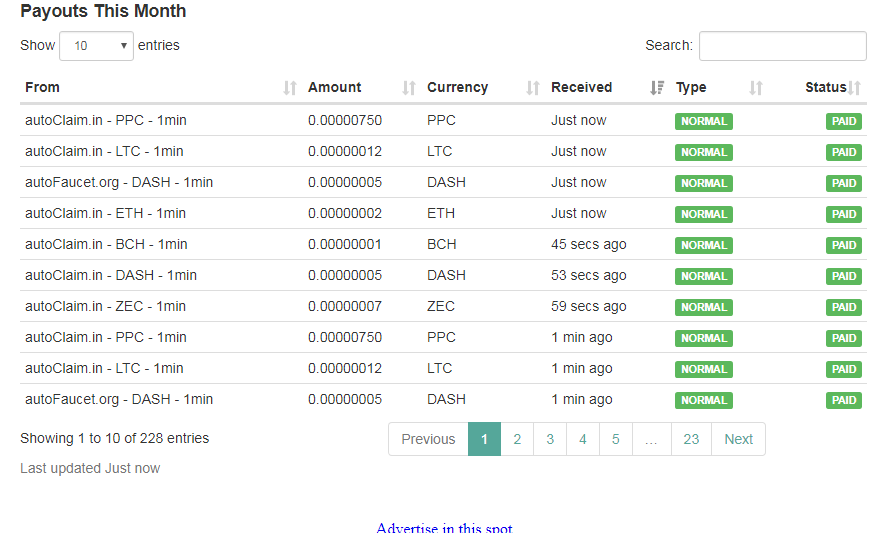Screen dimensions: 893x533
Task: Click the Next page button
Action: (x=738, y=439)
